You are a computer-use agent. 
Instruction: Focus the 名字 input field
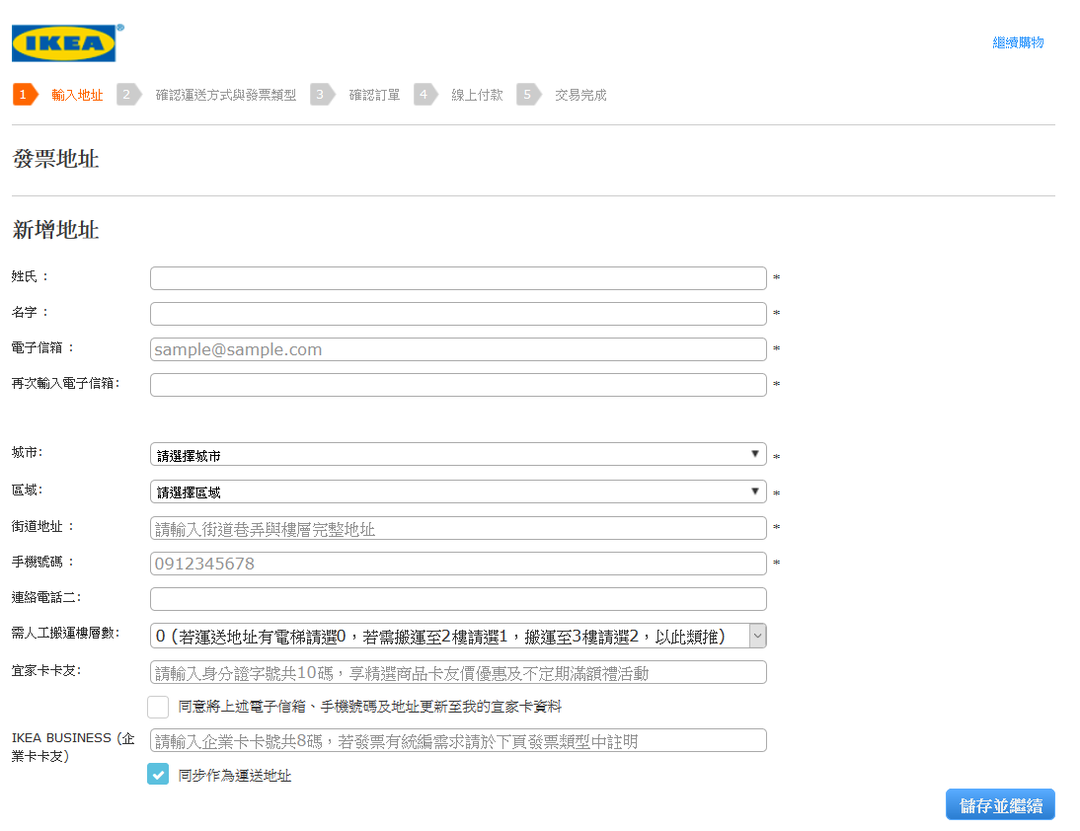458,314
